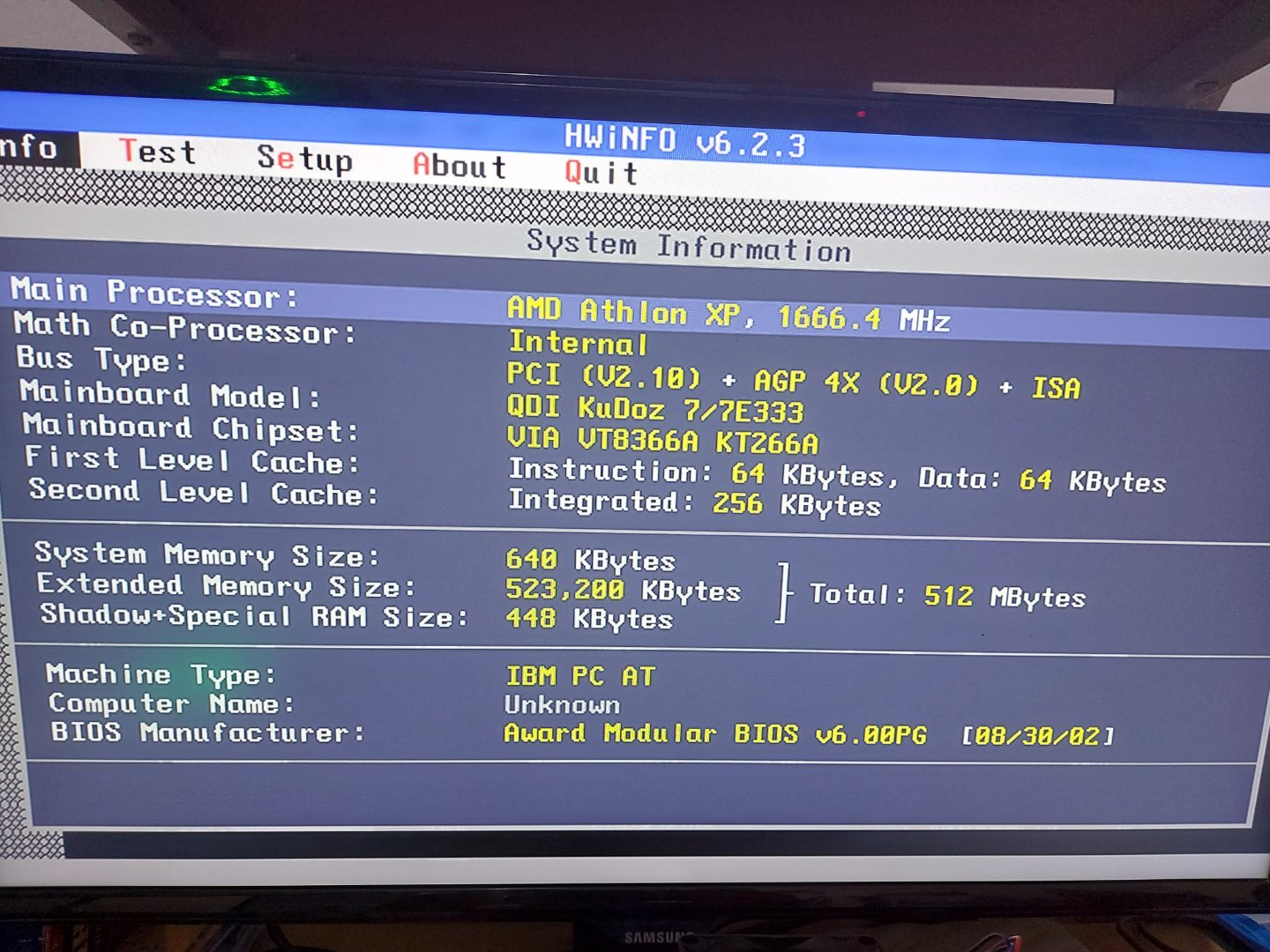Click the PCI (V2.10) + AGP 4X bus value
The width and height of the screenshot is (1270, 952).
[x=793, y=380]
